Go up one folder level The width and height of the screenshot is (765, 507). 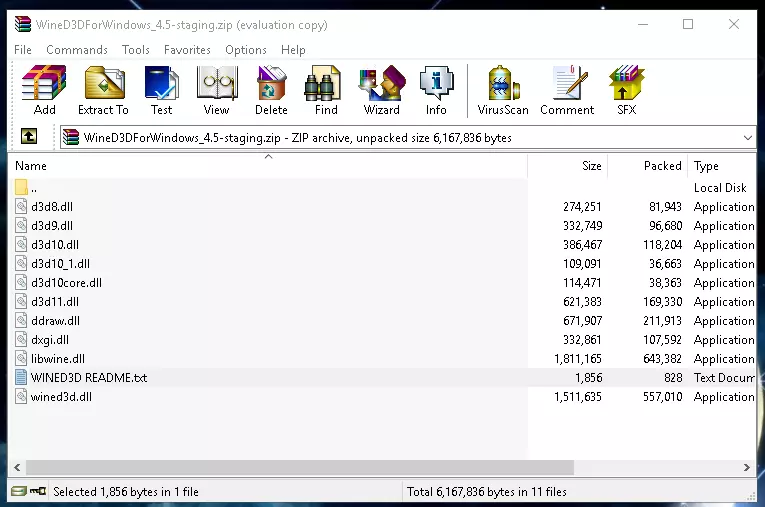click(29, 136)
